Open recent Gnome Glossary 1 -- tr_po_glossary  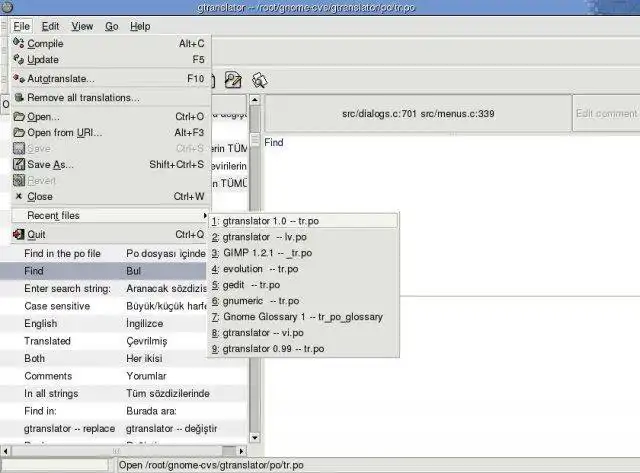[304, 317]
